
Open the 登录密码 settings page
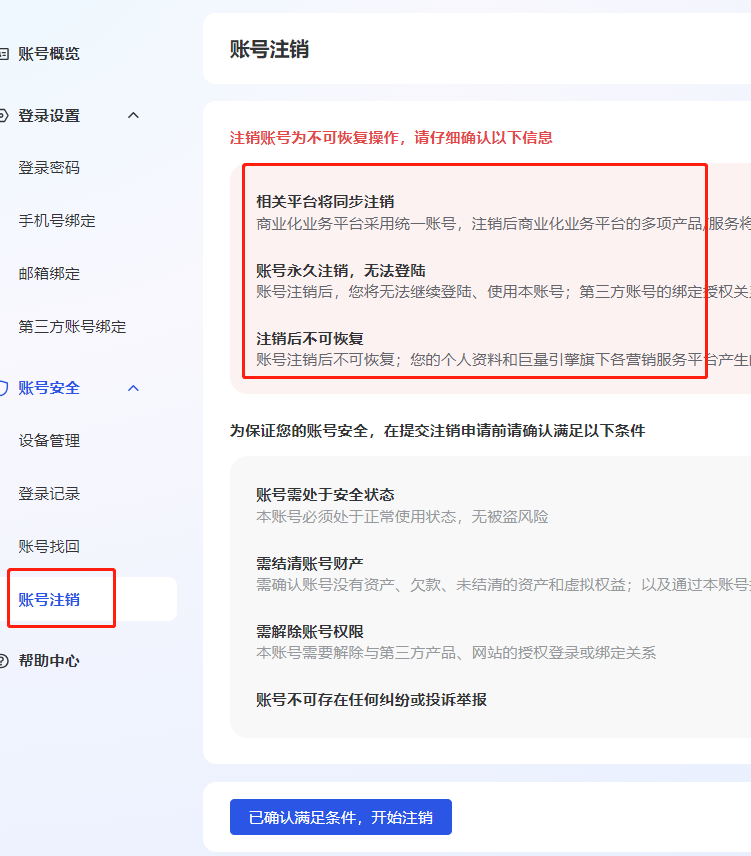[49, 168]
